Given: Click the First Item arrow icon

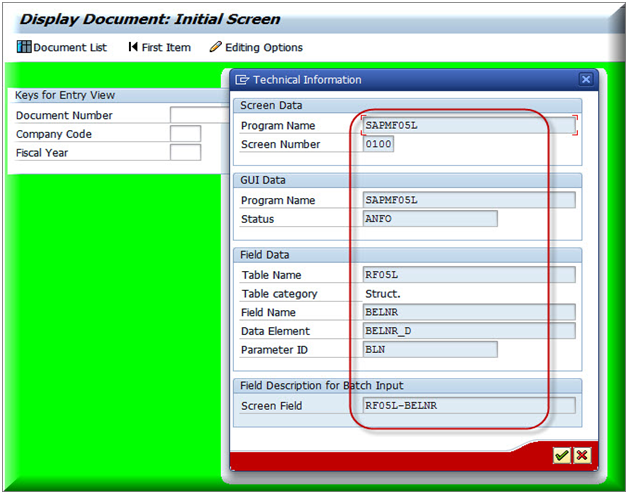Looking at the screenshot, I should coord(133,47).
